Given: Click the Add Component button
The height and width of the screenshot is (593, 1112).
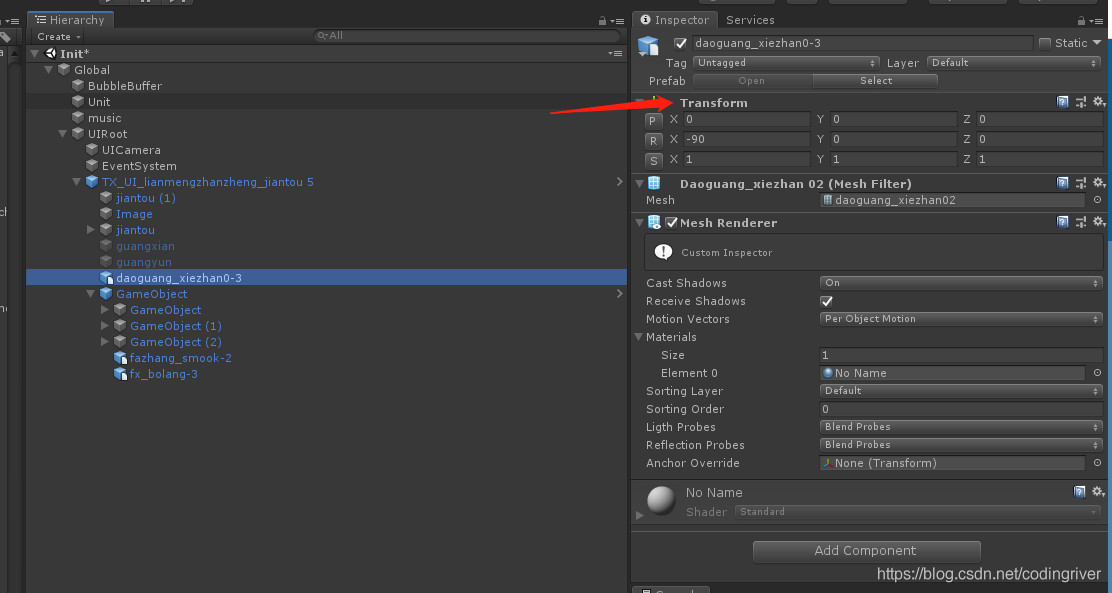Looking at the screenshot, I should pos(866,551).
